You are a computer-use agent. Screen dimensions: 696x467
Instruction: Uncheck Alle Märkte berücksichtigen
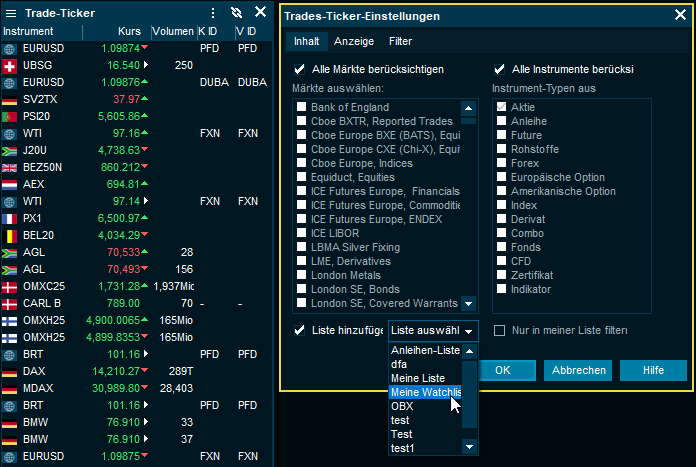click(x=299, y=70)
